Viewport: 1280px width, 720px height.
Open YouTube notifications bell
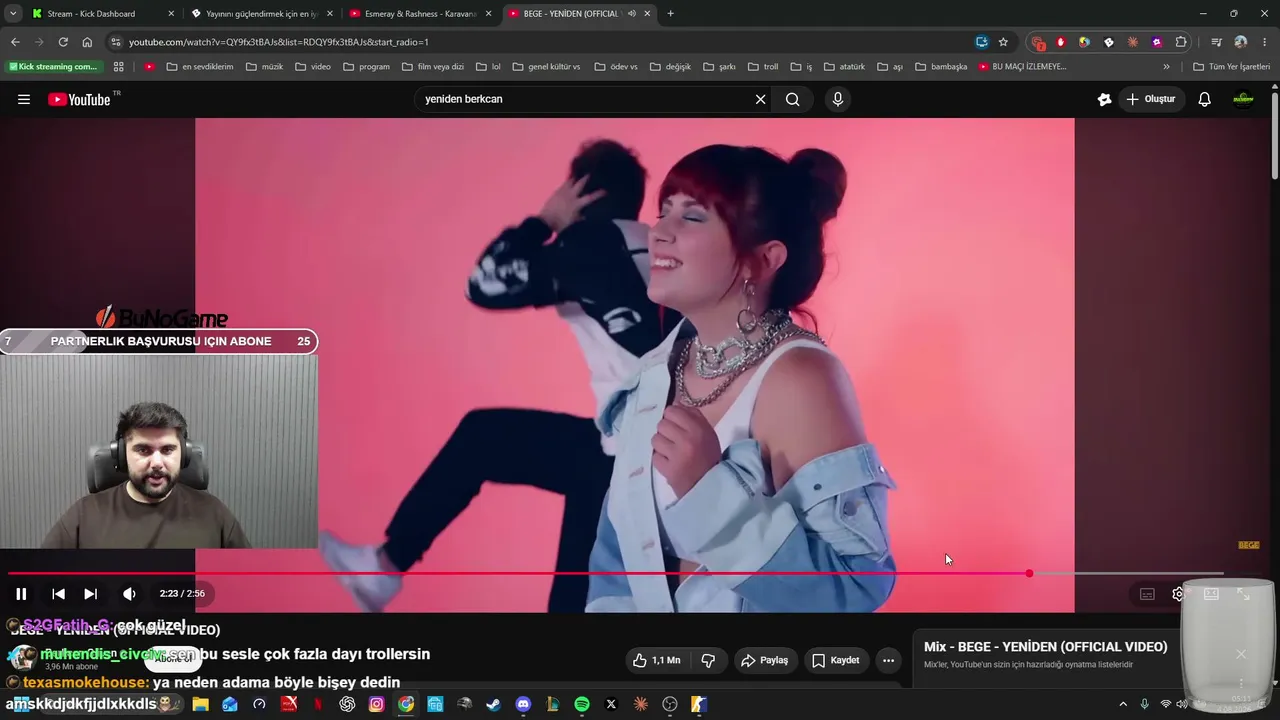(1204, 99)
